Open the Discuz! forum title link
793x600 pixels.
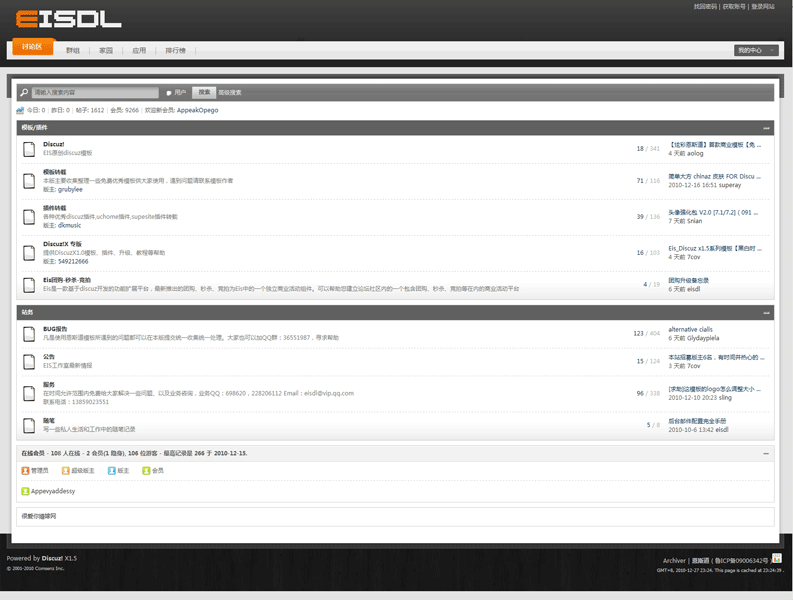[x=54, y=144]
